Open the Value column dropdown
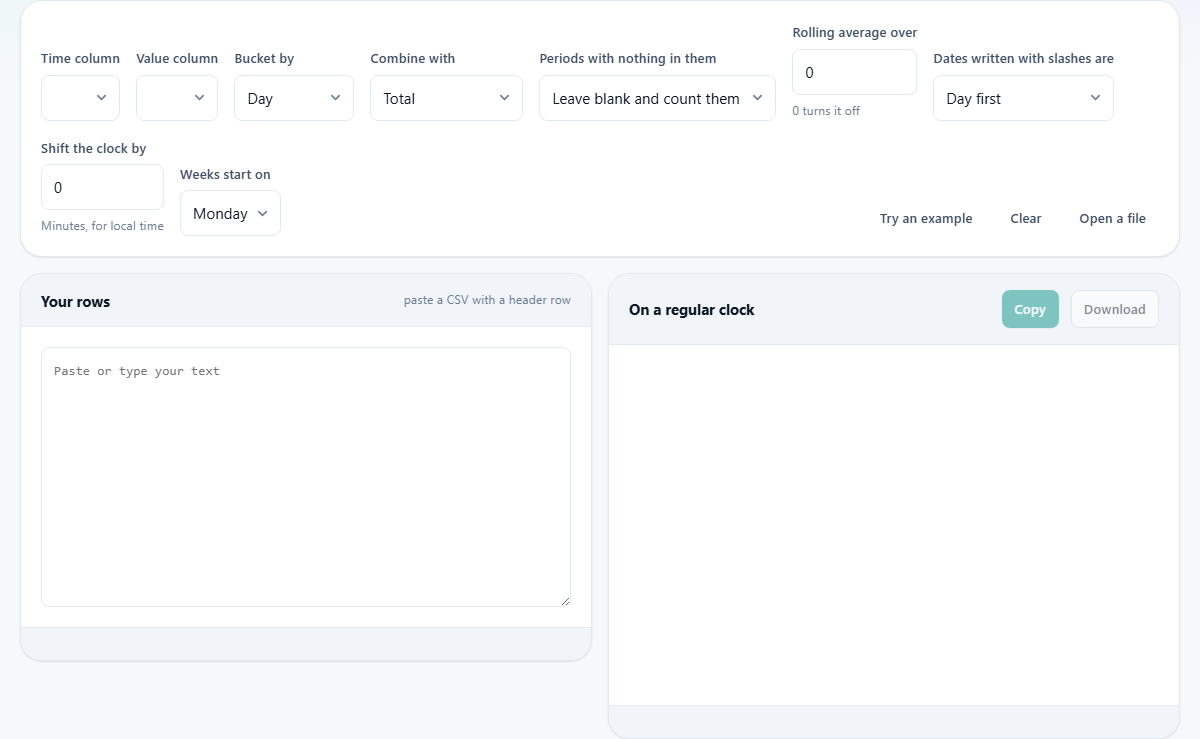 click(177, 98)
